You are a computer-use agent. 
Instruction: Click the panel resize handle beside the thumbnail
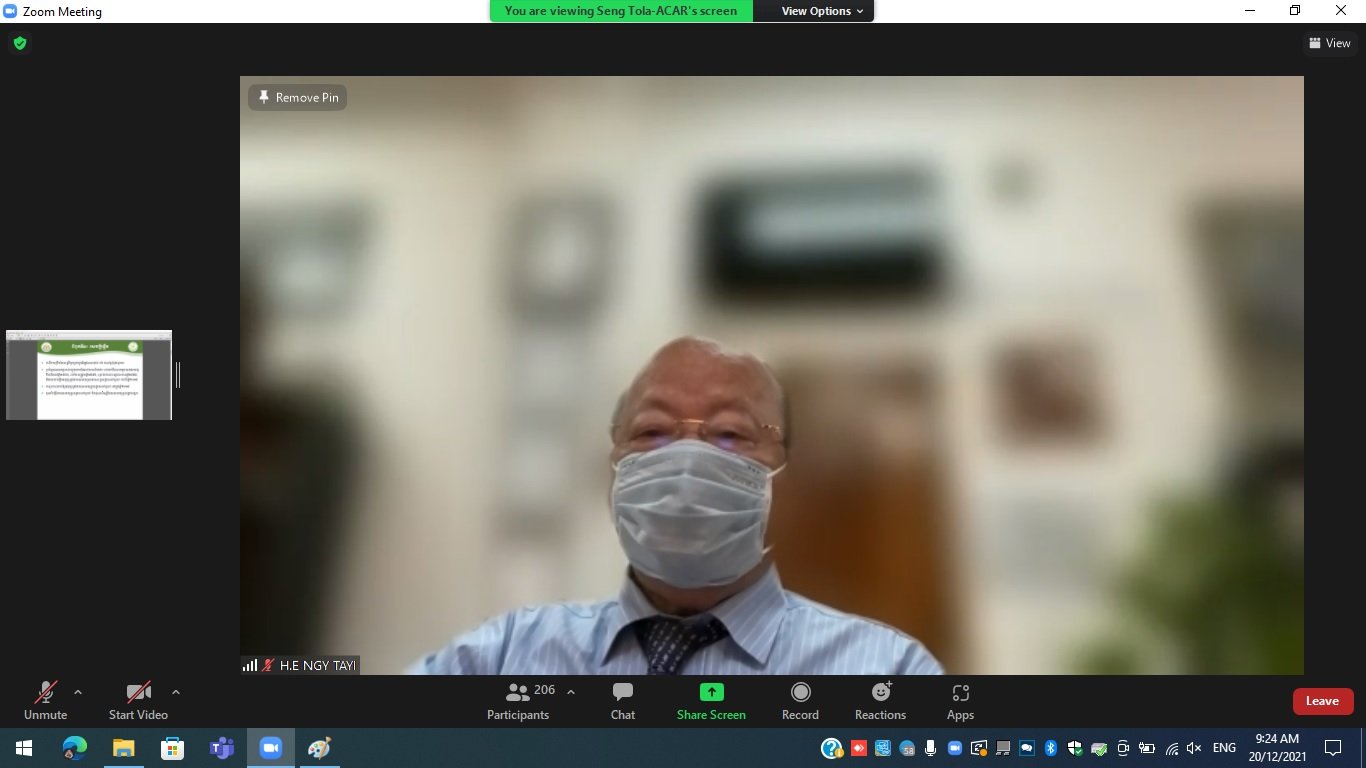coord(178,375)
